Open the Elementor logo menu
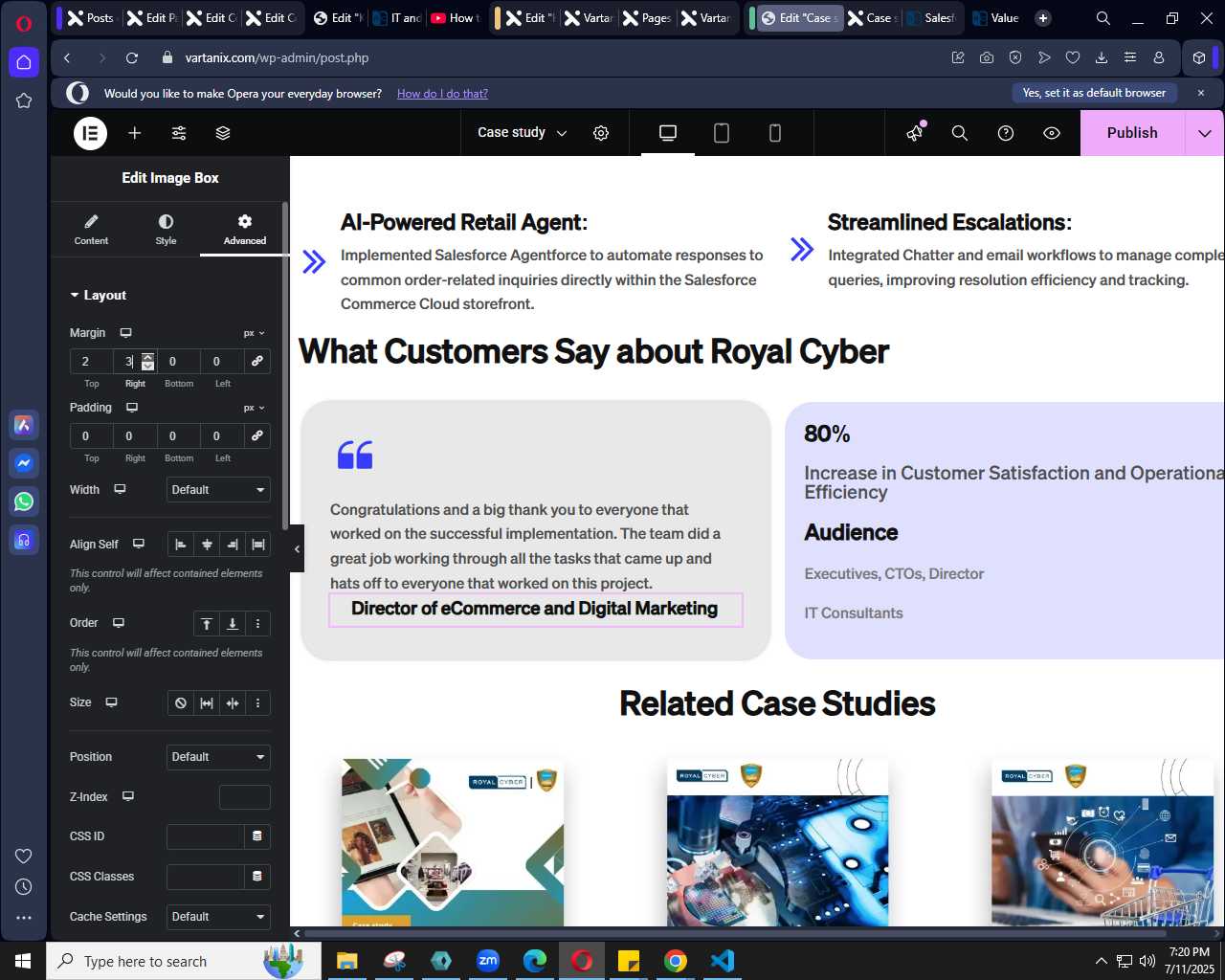This screenshot has width=1225, height=980. (91, 133)
